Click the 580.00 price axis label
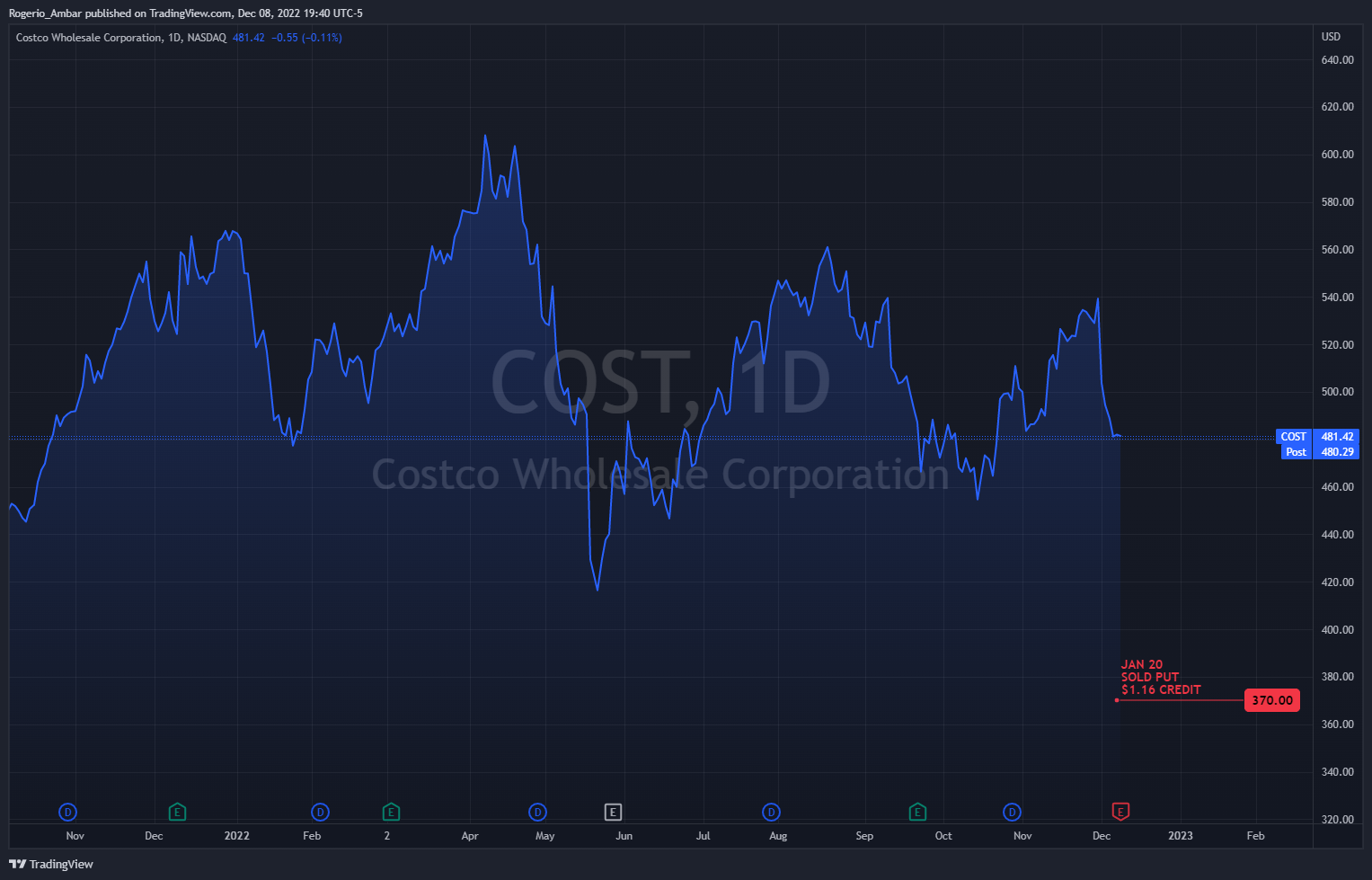1372x880 pixels. (x=1338, y=202)
